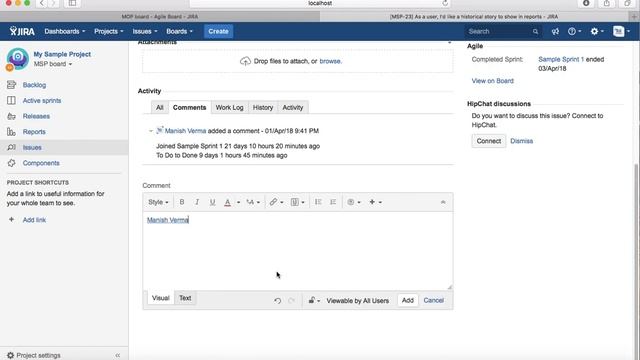The width and height of the screenshot is (640, 360).
Task: Click Connect to HipChat button
Action: [489, 141]
